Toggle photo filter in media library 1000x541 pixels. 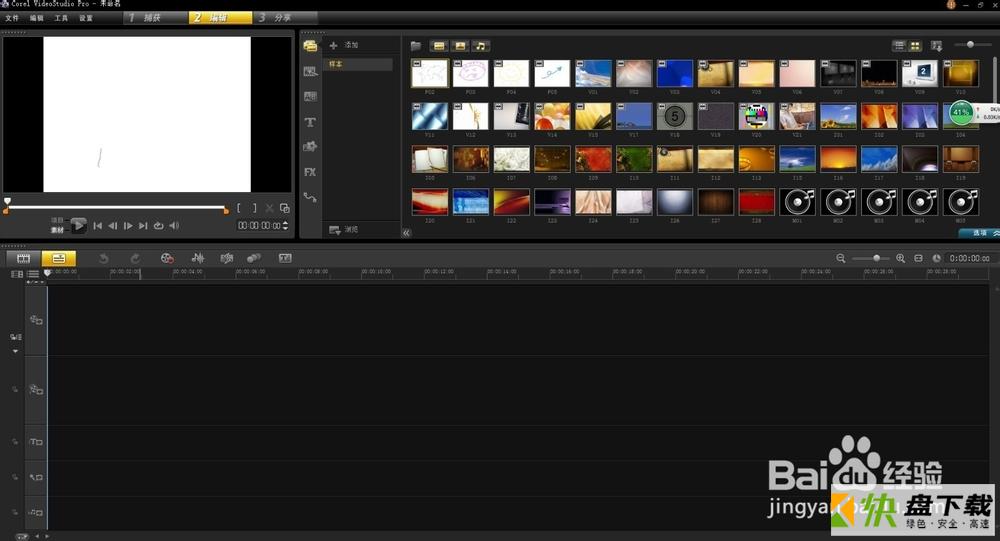460,46
